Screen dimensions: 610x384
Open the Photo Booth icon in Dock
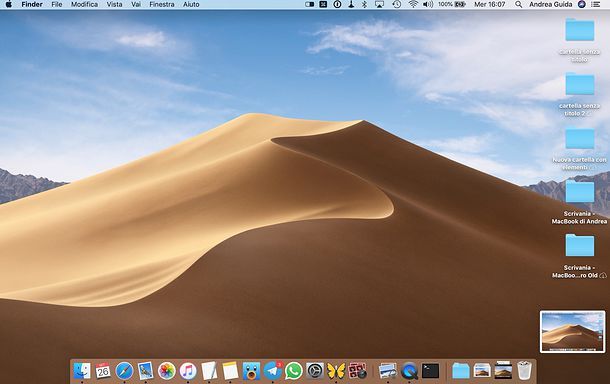357,371
